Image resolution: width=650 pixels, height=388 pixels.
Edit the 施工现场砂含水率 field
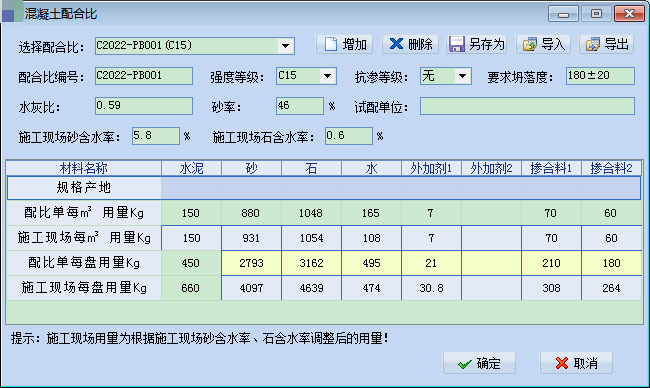pos(156,136)
